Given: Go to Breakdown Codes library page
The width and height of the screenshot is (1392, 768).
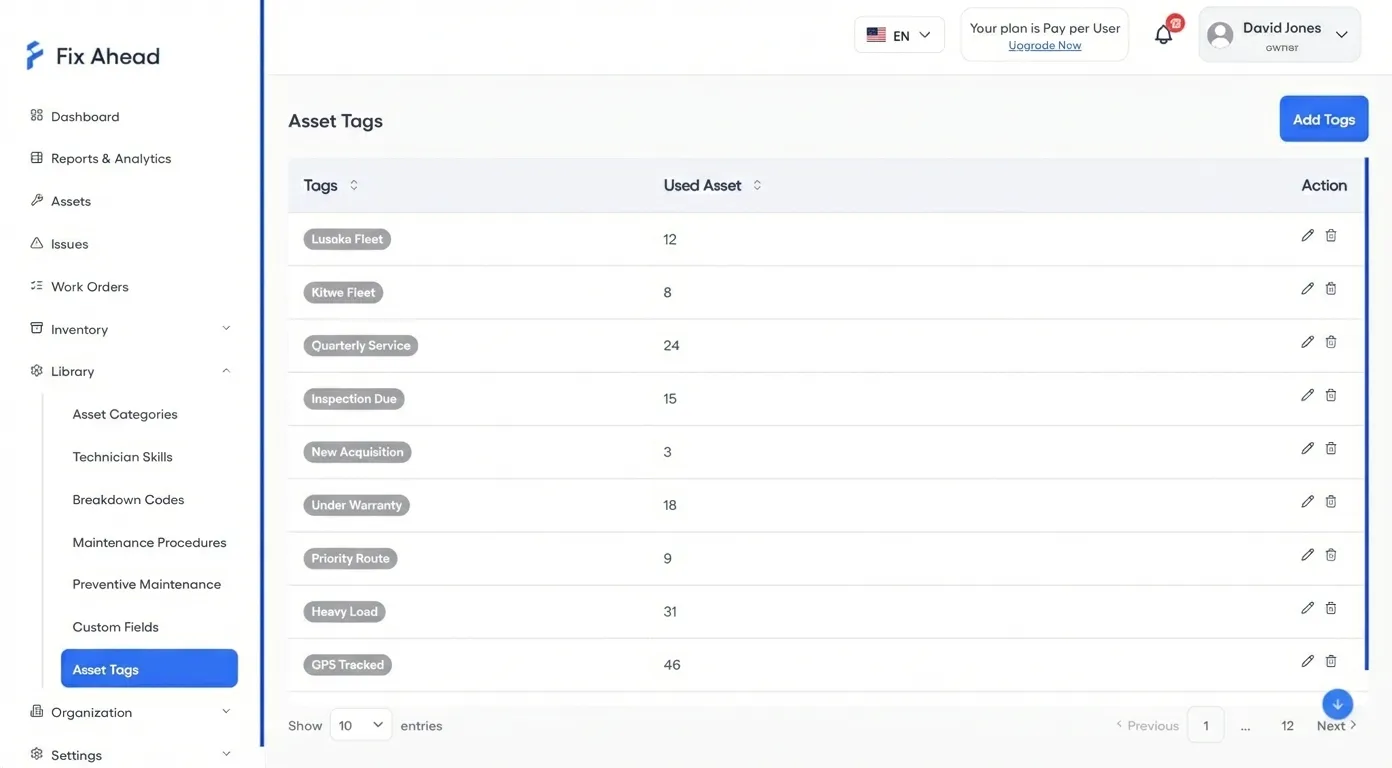Looking at the screenshot, I should [x=128, y=500].
